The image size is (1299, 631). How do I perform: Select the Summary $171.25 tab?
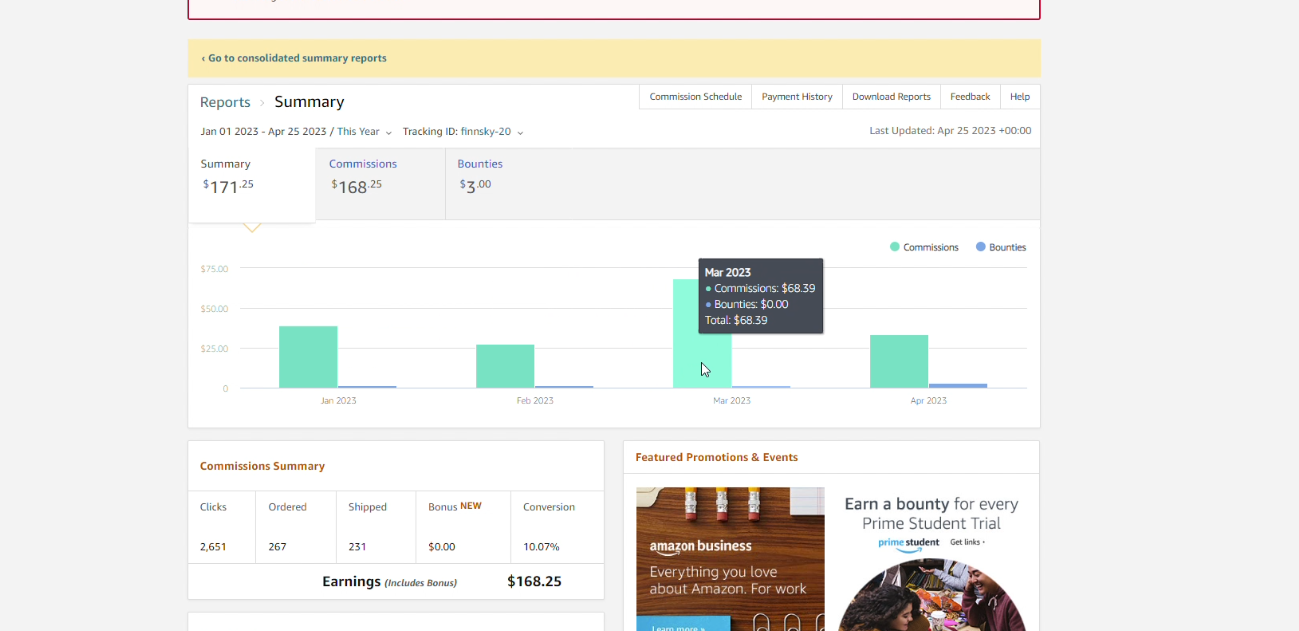pyautogui.click(x=252, y=185)
